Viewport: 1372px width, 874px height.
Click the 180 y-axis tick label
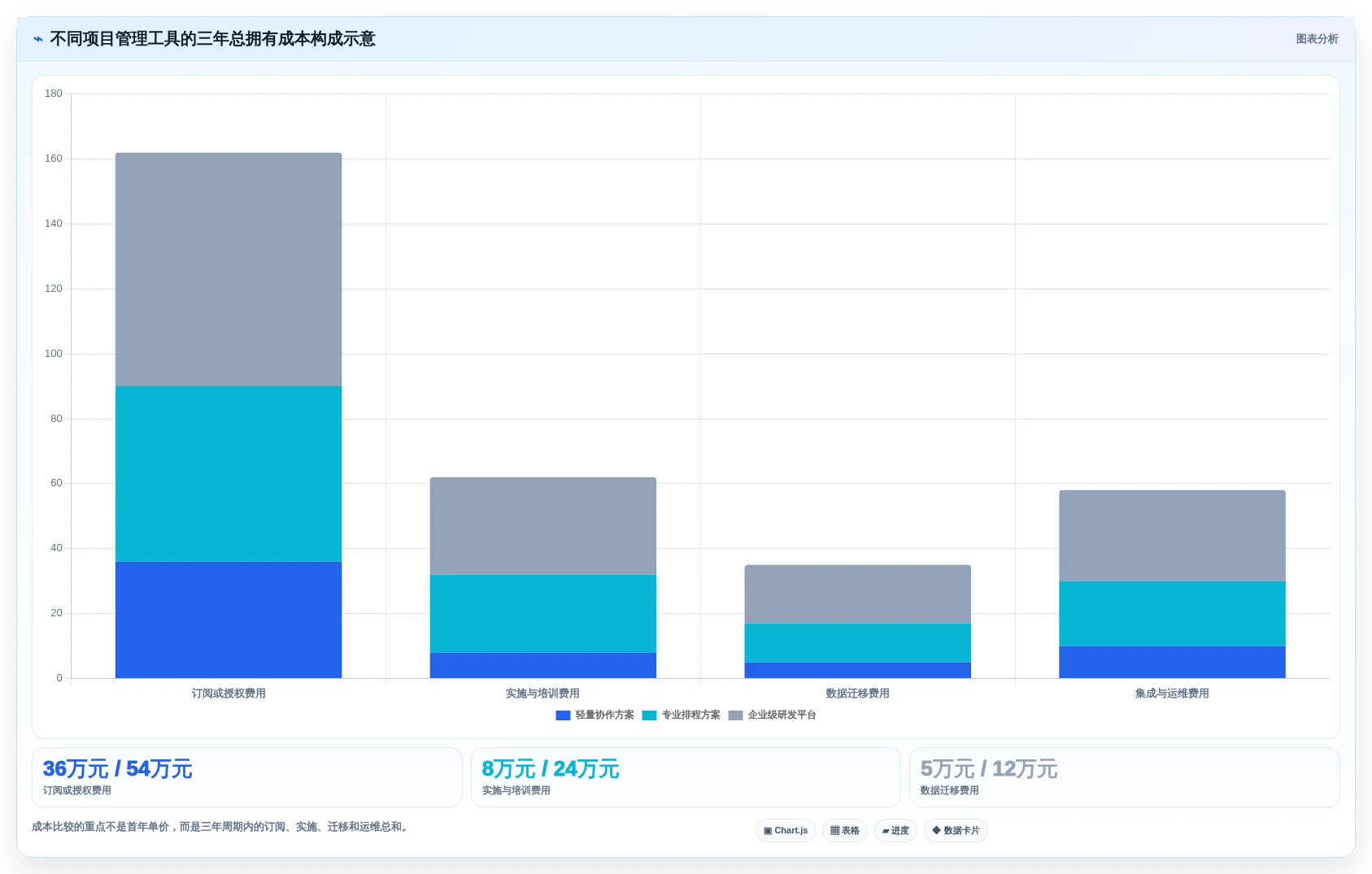tap(54, 93)
